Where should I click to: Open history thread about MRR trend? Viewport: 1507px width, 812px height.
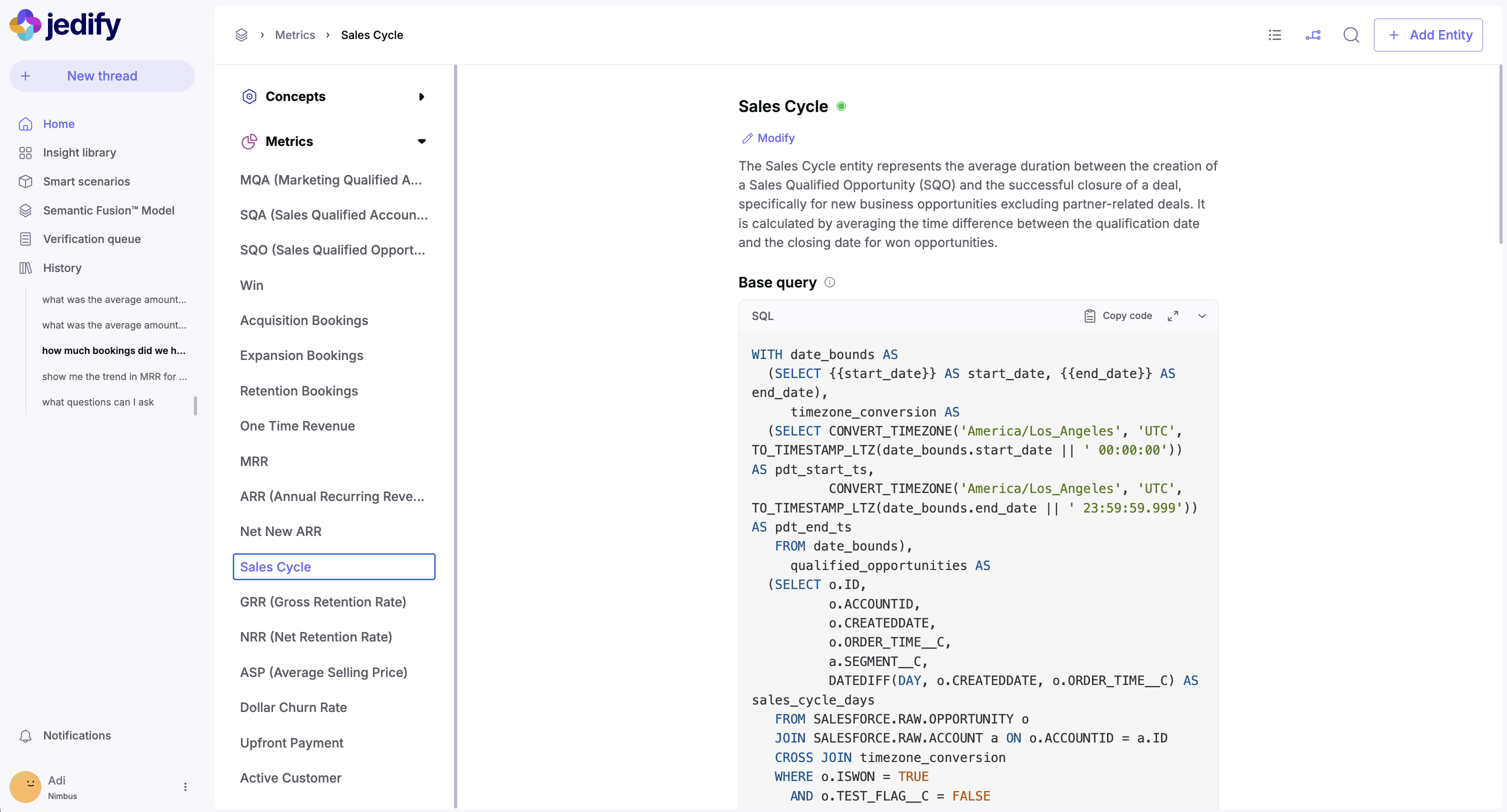click(114, 376)
